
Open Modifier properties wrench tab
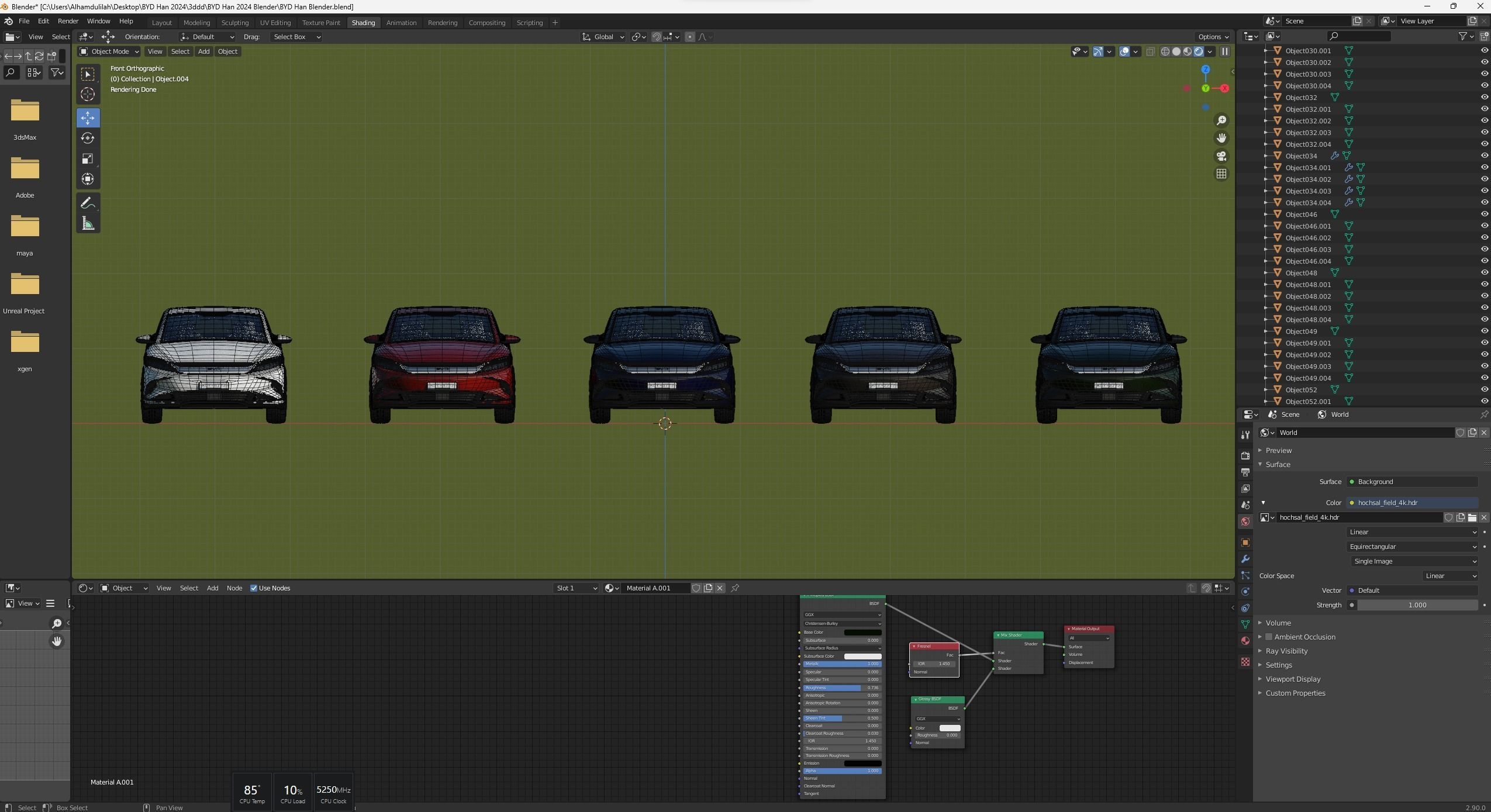(1245, 559)
